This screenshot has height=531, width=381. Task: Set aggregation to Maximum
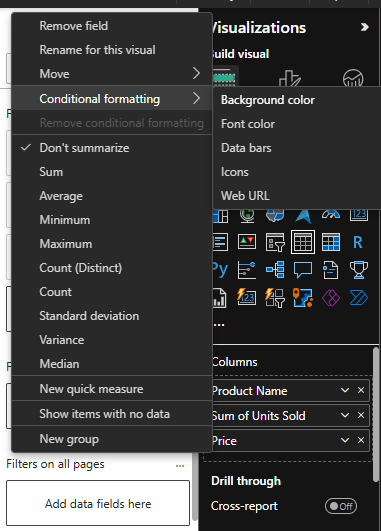point(112,244)
